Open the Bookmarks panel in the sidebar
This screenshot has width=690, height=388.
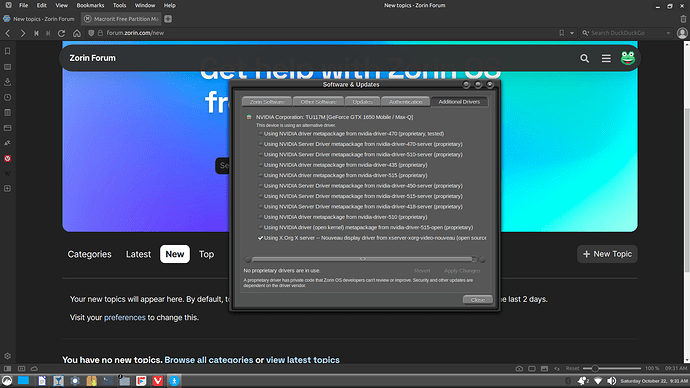coord(7,51)
